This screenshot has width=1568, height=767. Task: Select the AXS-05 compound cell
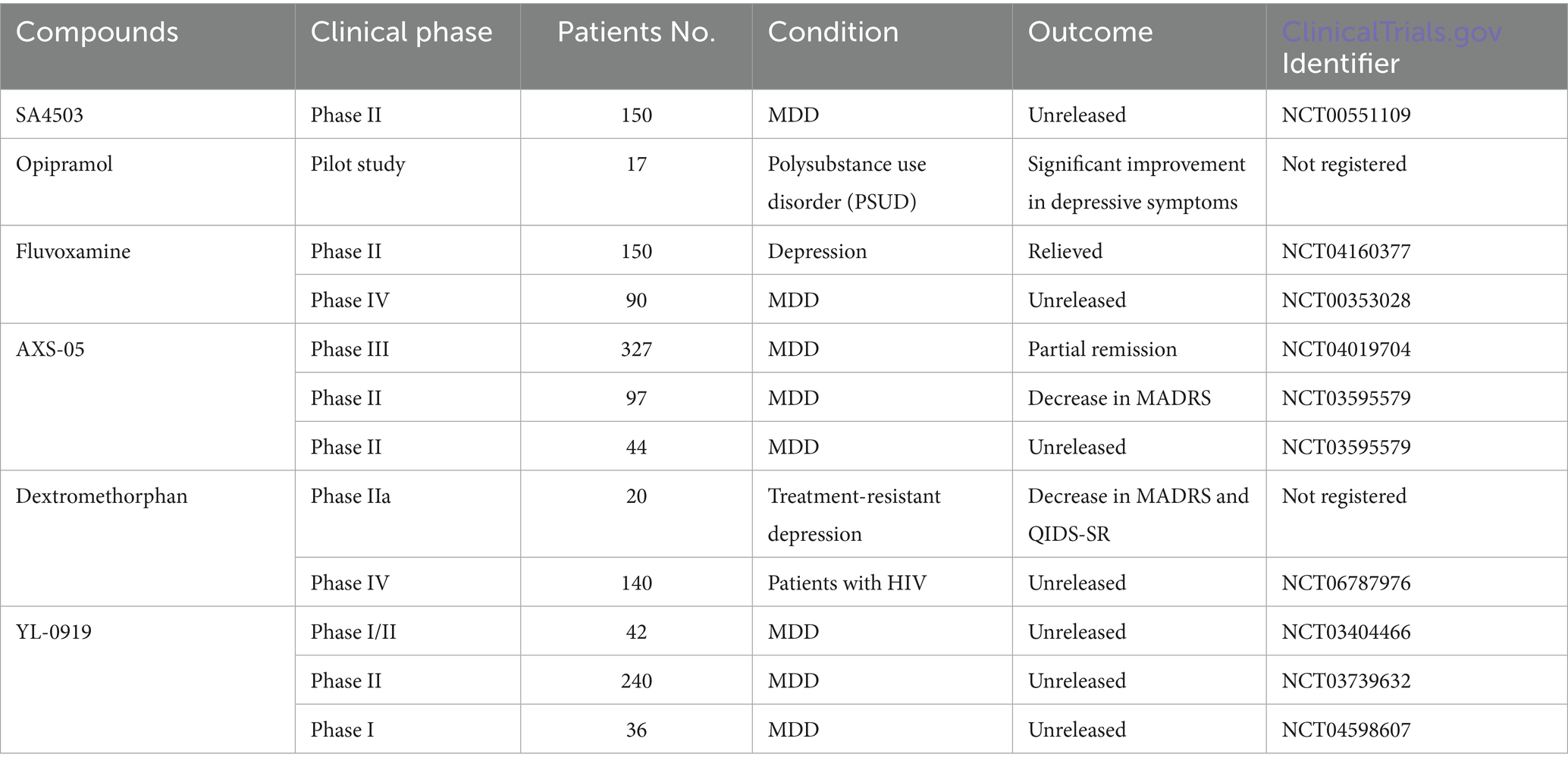[50, 350]
